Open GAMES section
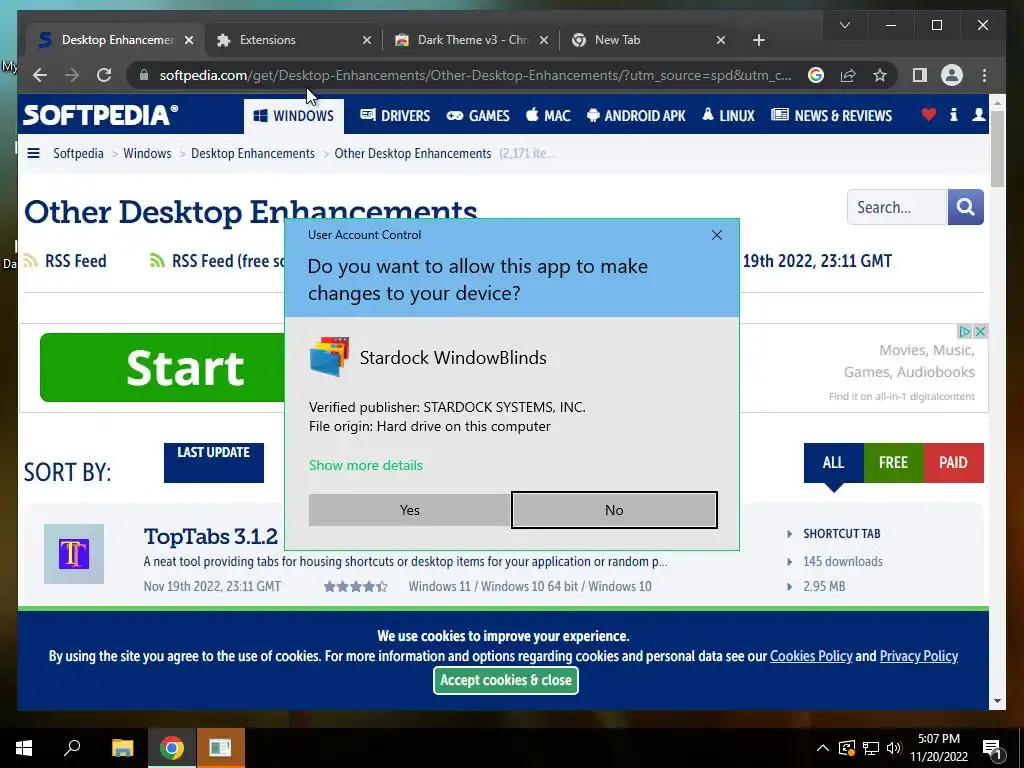Viewport: 1024px width, 768px height. point(478,116)
